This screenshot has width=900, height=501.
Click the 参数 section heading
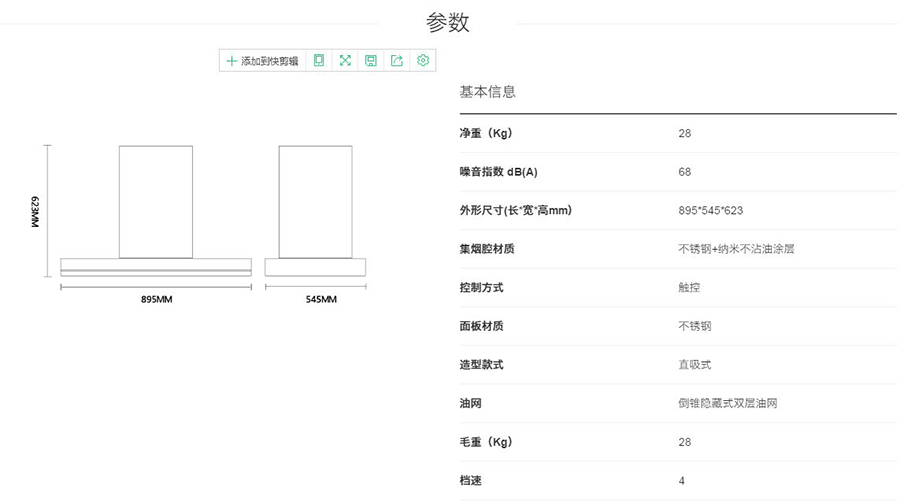coord(447,23)
